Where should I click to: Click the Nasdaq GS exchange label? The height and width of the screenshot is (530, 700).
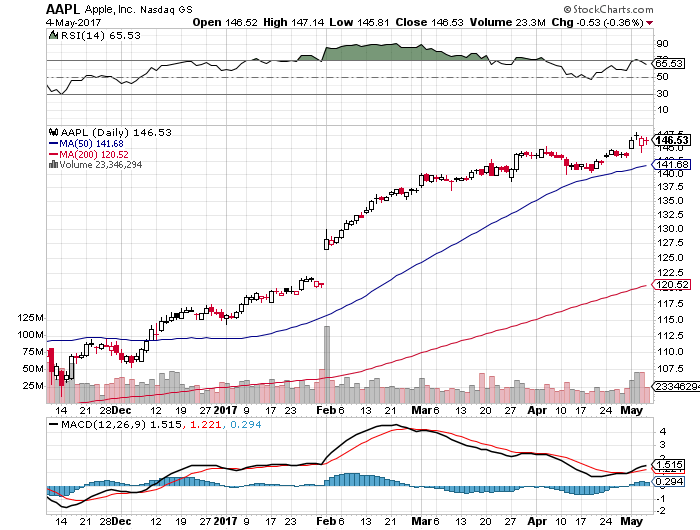[167, 10]
